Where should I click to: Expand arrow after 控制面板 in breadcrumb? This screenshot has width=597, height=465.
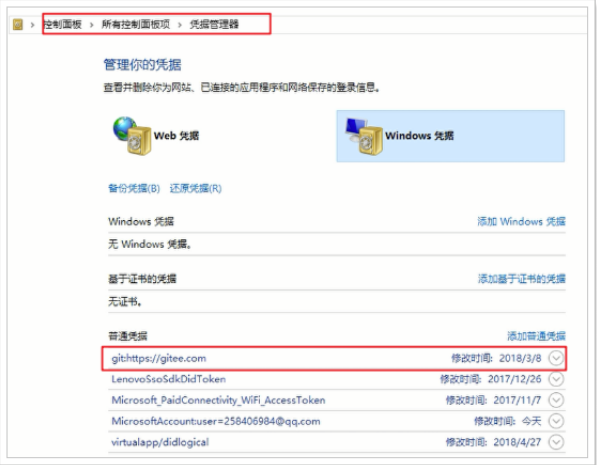pos(91,25)
